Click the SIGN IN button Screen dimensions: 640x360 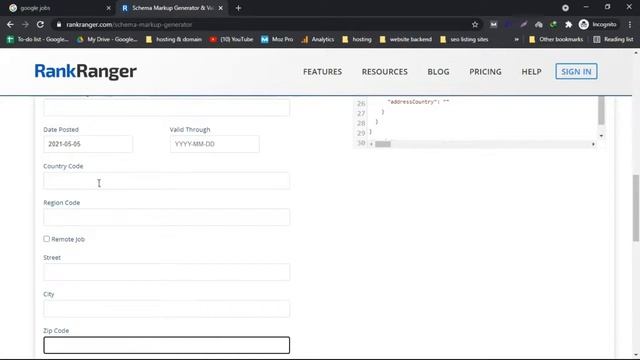[576, 71]
